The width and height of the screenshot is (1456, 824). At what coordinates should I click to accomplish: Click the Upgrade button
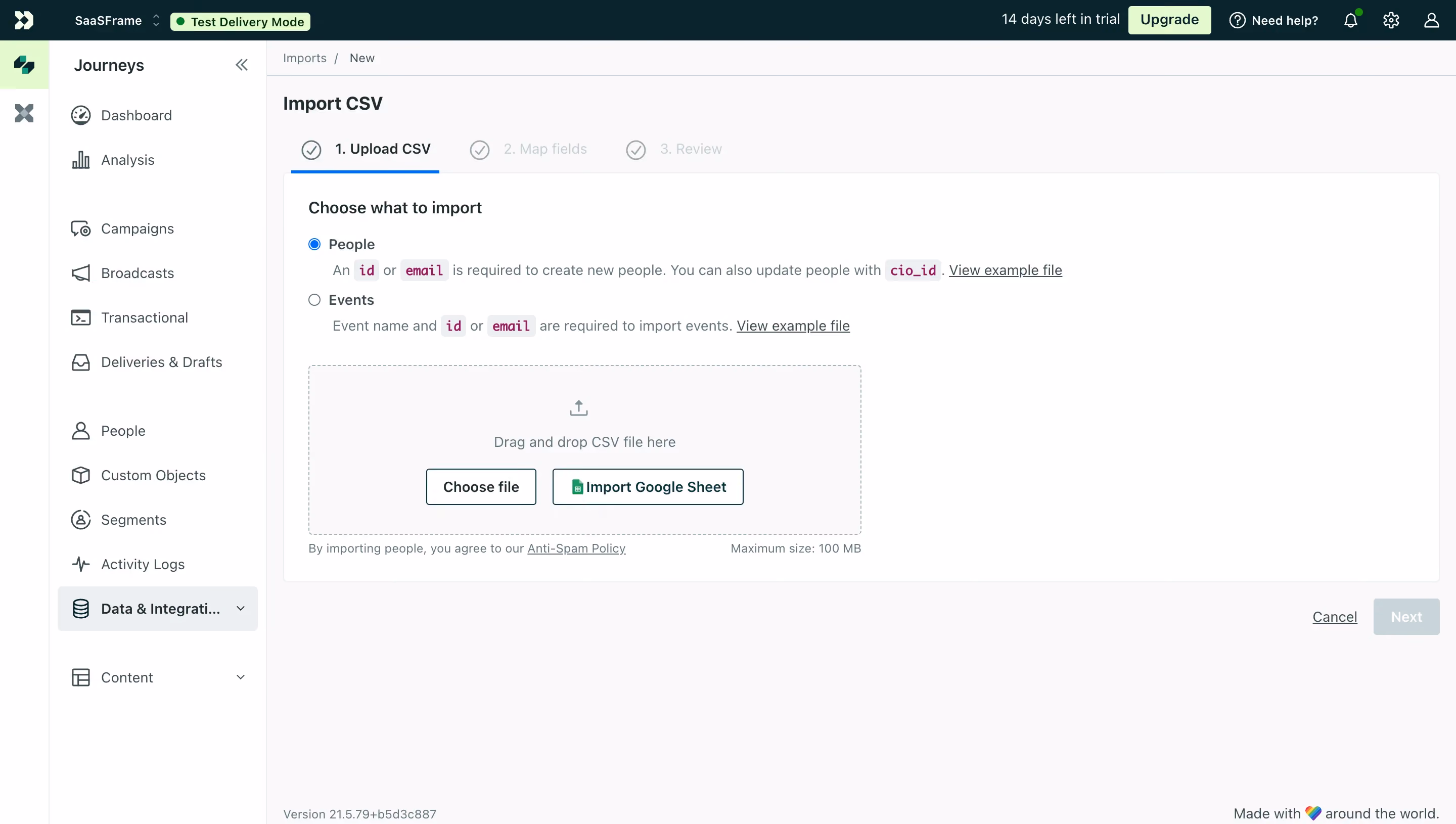pyautogui.click(x=1169, y=20)
